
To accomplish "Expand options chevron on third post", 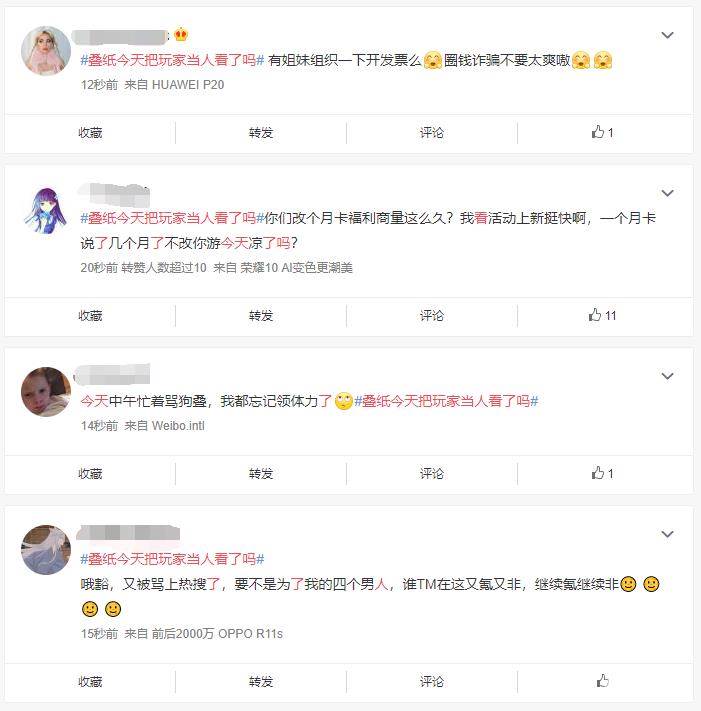I will pyautogui.click(x=667, y=376).
